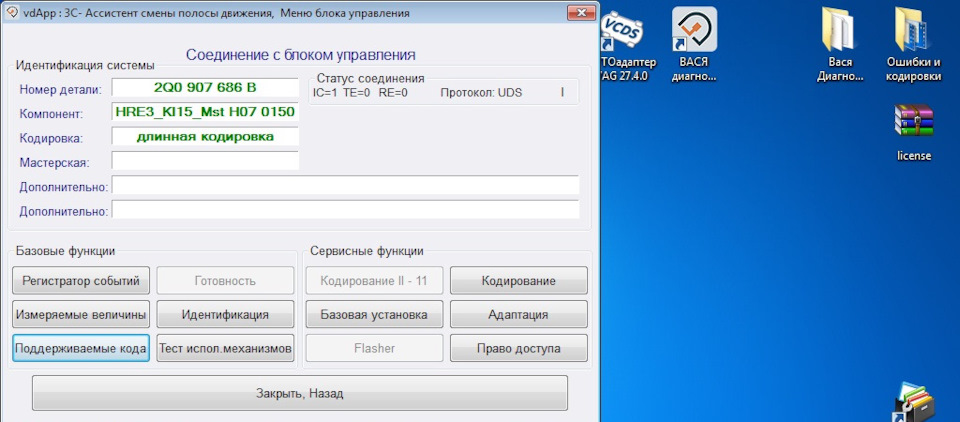The width and height of the screenshot is (960, 422).
Task: Select the license WinRAR archive icon
Action: 913,121
